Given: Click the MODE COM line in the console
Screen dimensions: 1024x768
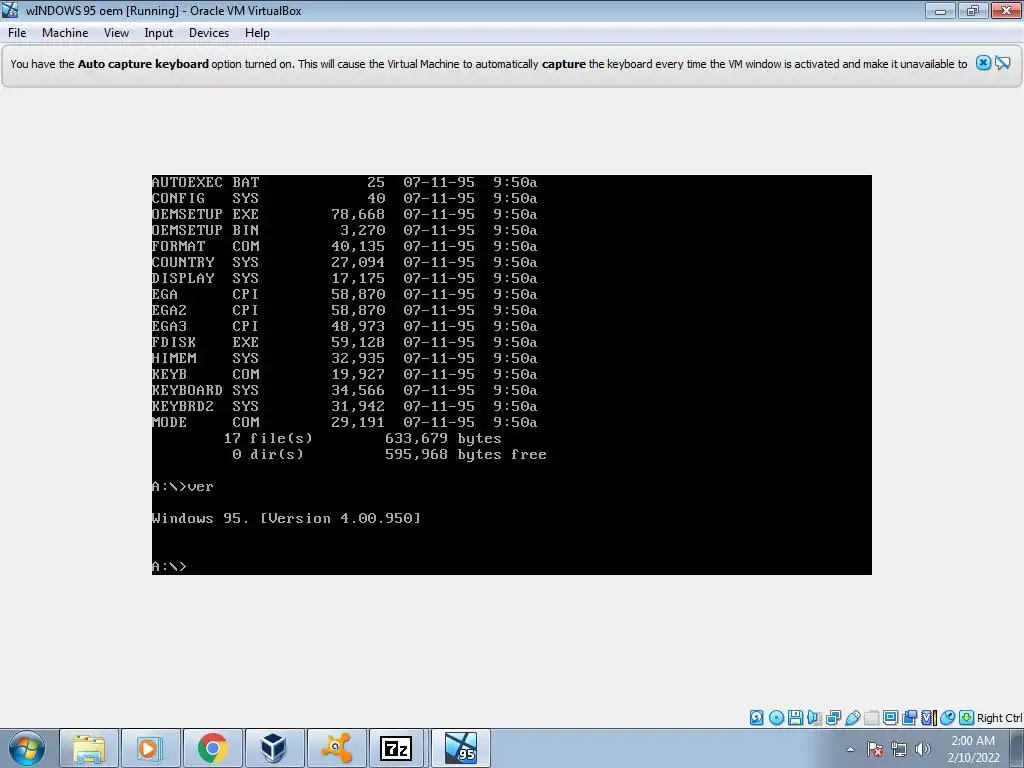Looking at the screenshot, I should click(344, 422).
